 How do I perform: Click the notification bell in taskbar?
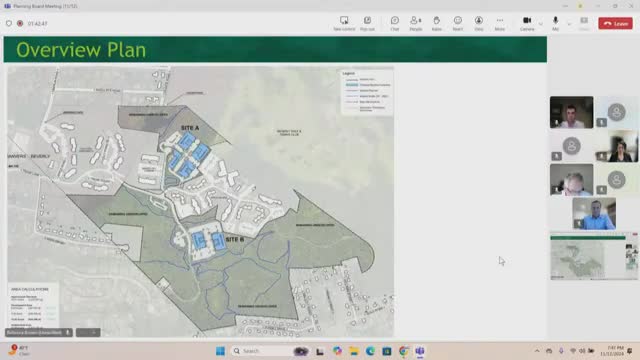630,351
